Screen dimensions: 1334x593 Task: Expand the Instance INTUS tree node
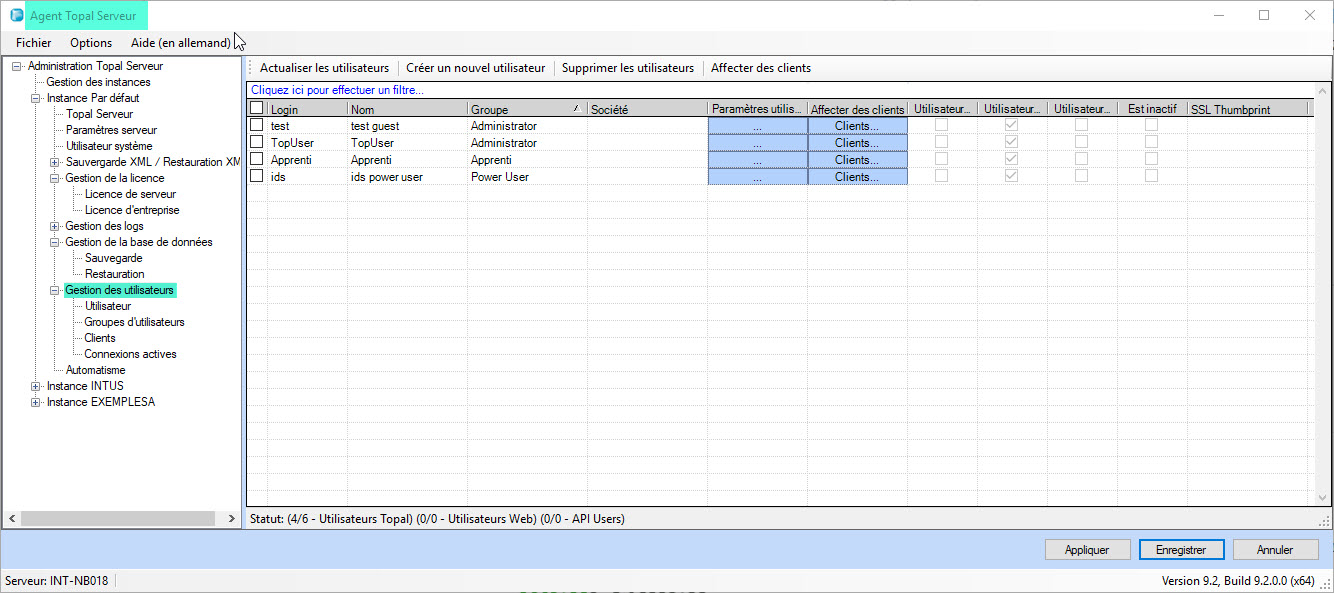point(36,386)
